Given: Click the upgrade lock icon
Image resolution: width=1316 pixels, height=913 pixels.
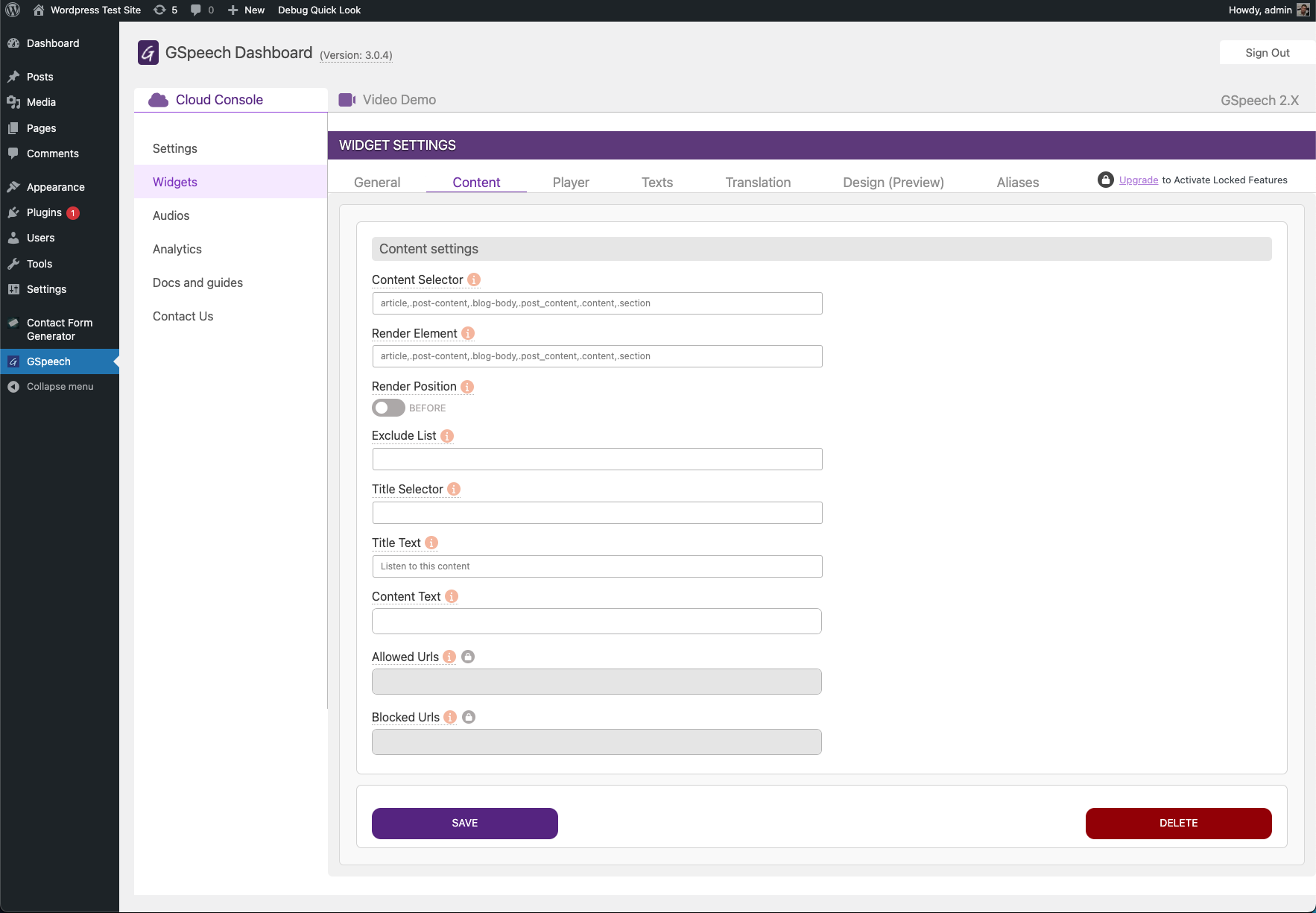Looking at the screenshot, I should click(x=1106, y=180).
